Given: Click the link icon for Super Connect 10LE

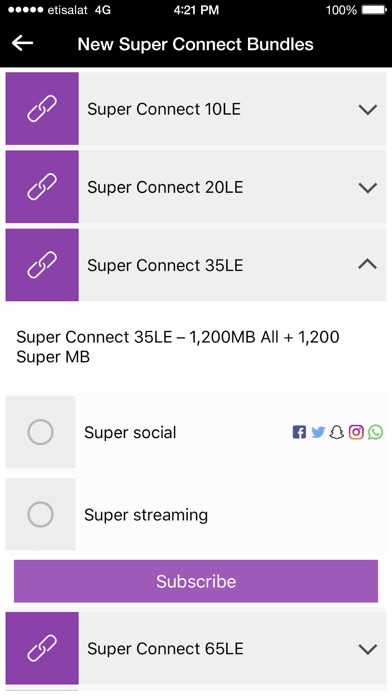Looking at the screenshot, I should pyautogui.click(x=42, y=109).
